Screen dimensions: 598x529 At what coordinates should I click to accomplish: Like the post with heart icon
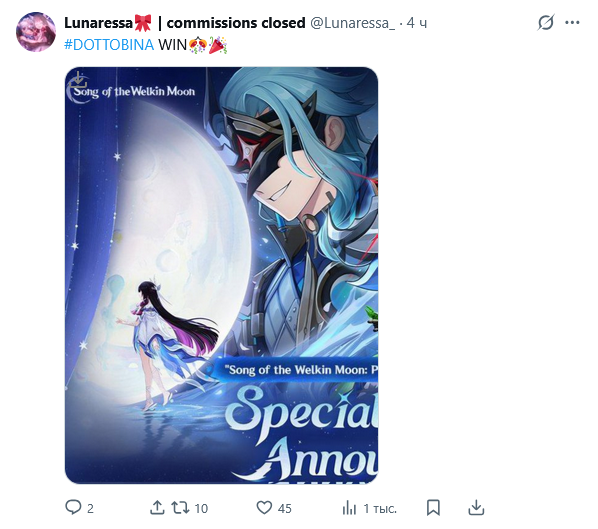264,508
